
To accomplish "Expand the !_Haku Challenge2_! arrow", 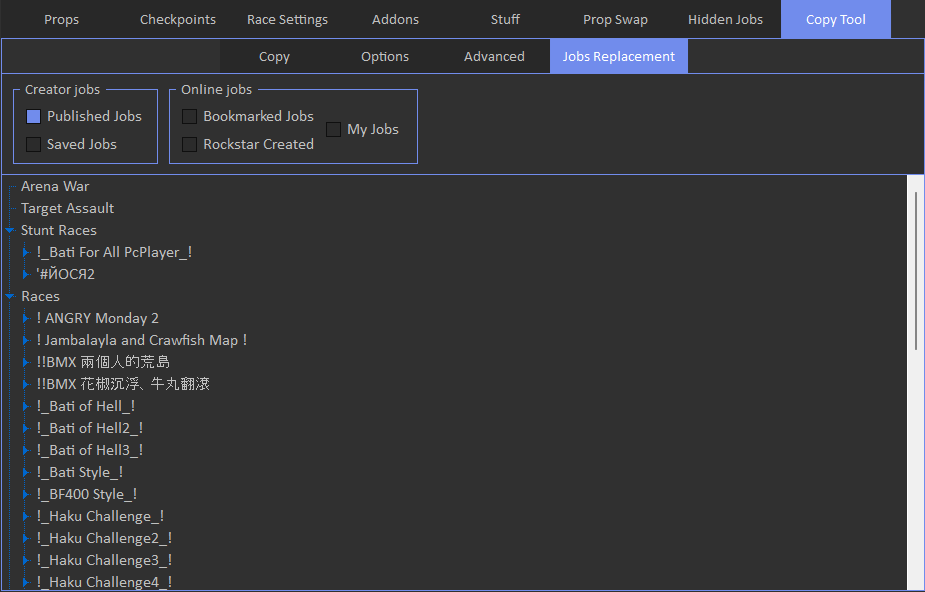I will 26,538.
